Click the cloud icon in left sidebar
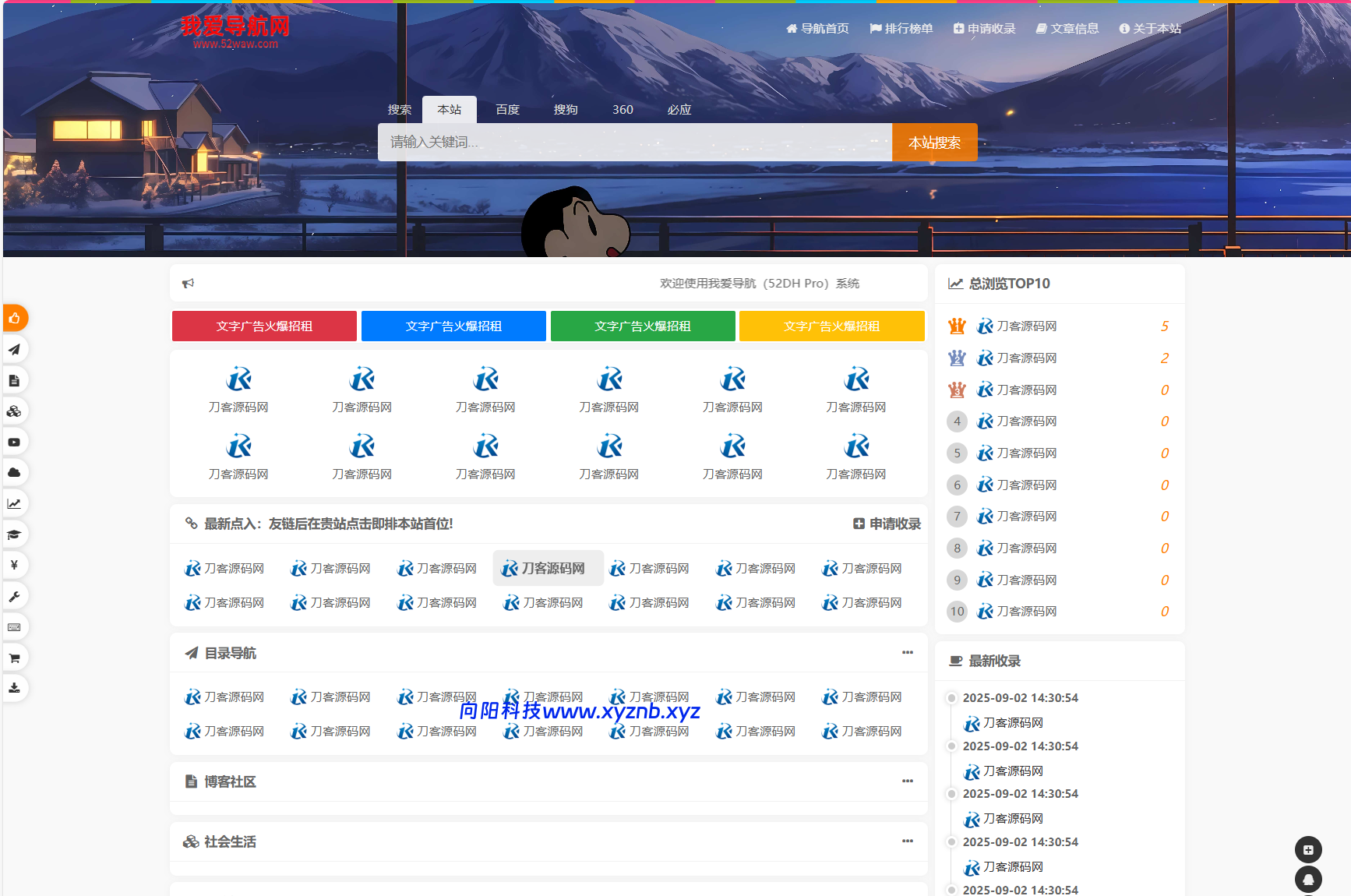 [x=14, y=472]
